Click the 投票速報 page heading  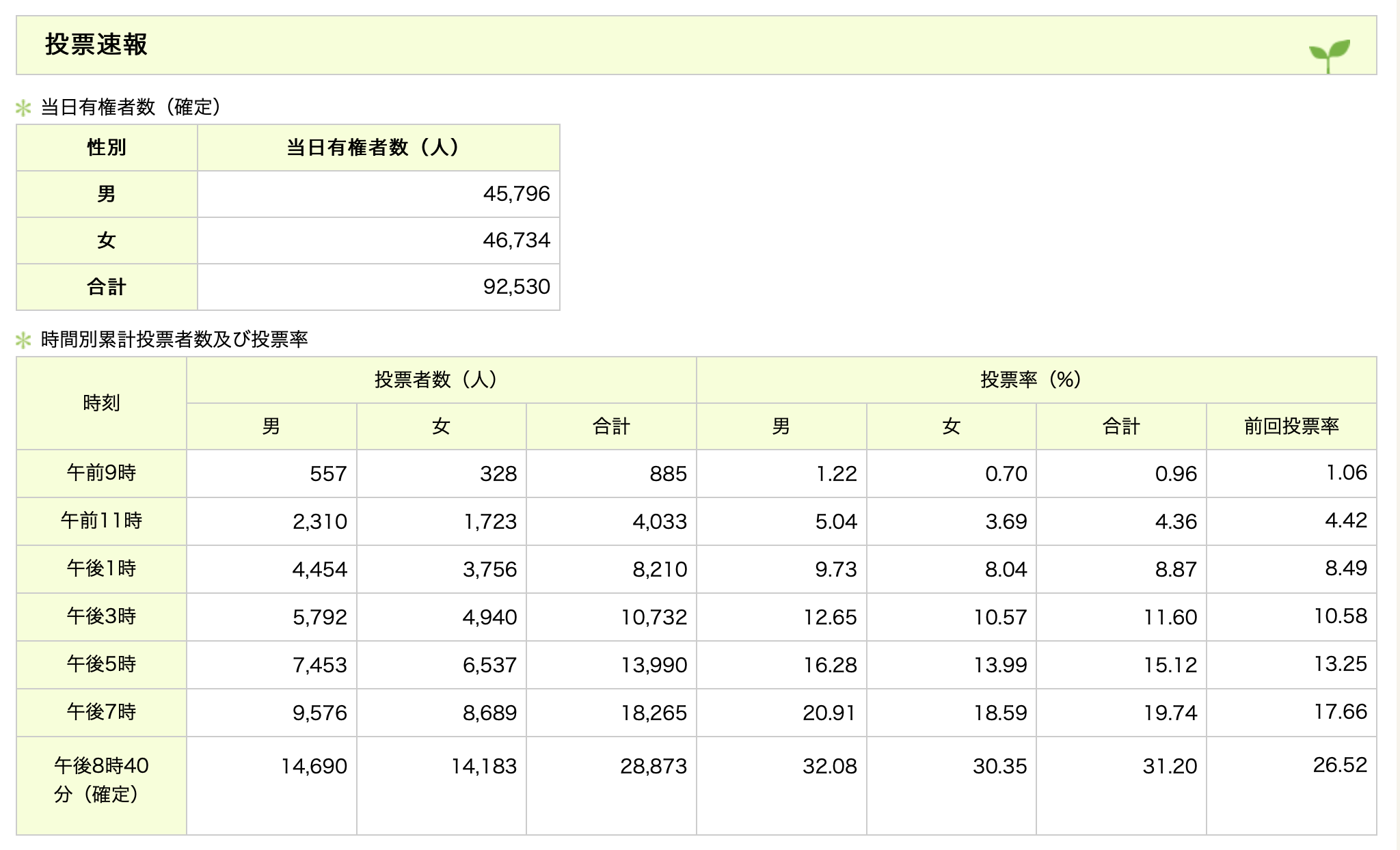click(96, 44)
